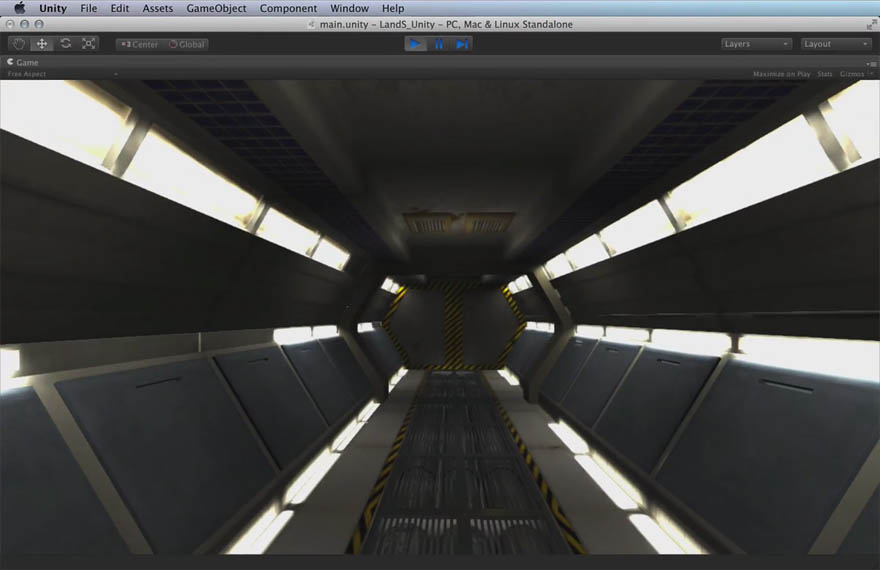This screenshot has height=570, width=880.
Task: Toggle Maximize on Play
Action: [781, 74]
